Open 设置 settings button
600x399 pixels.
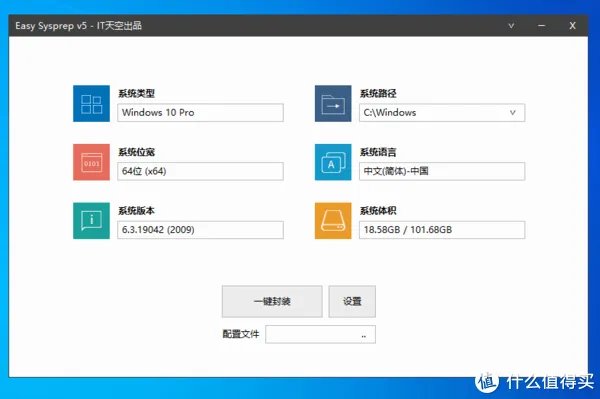click(x=352, y=301)
